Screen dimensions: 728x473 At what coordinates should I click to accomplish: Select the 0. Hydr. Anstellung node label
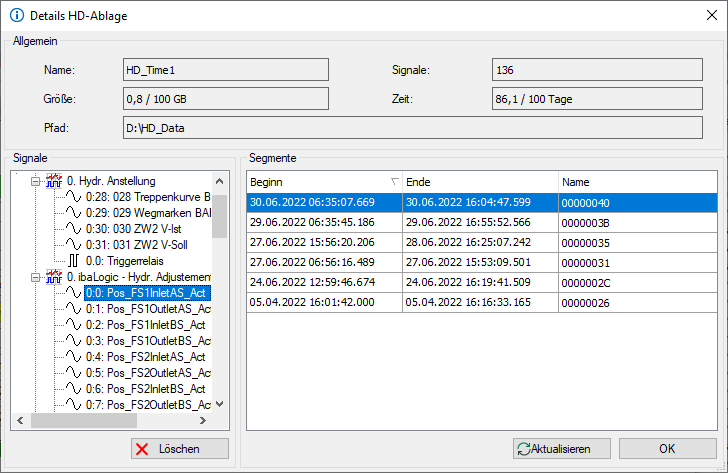coord(111,181)
